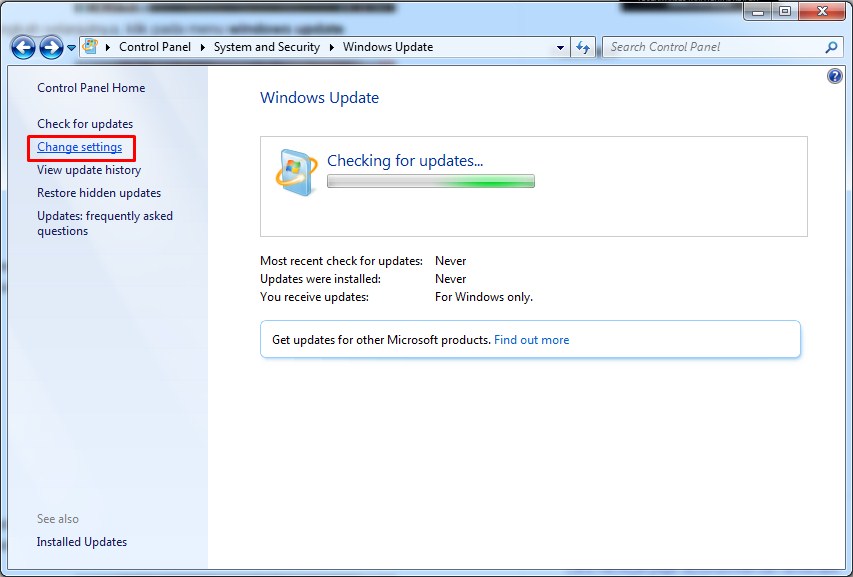Select the Control Panel breadcrumb

pos(155,47)
